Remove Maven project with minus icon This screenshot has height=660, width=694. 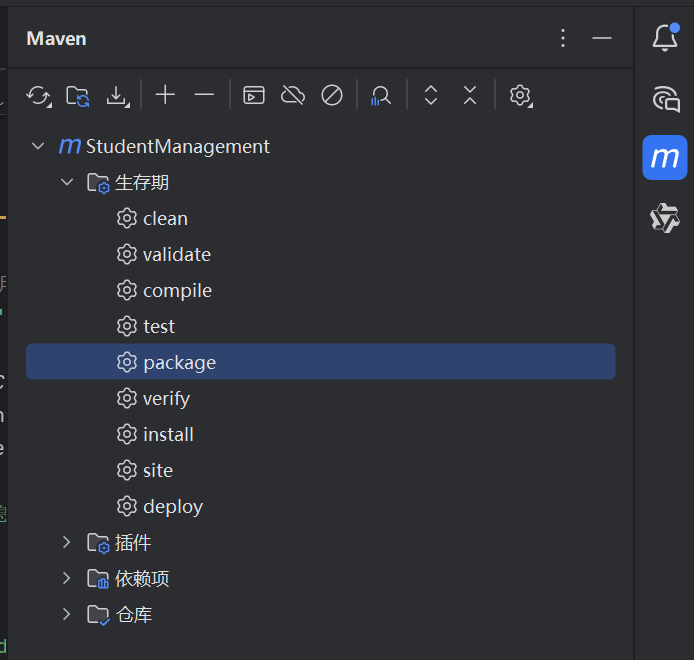pyautogui.click(x=204, y=95)
